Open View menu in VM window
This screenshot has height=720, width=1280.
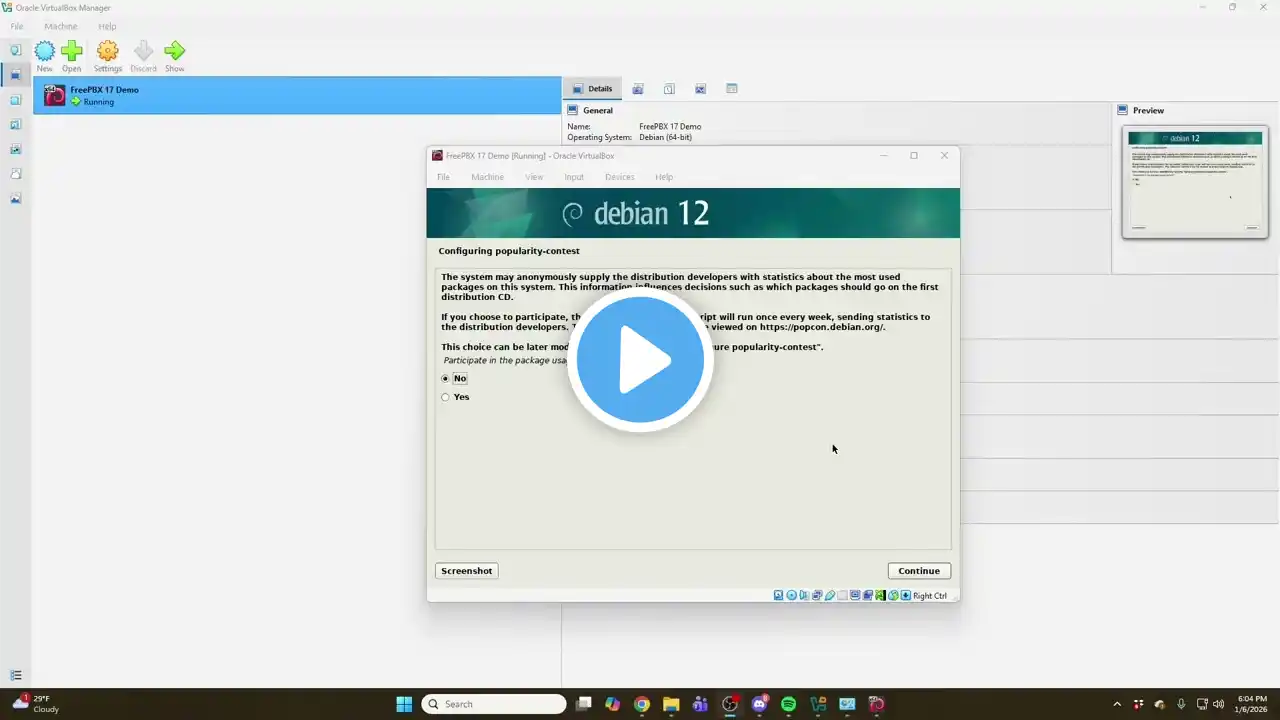534,177
